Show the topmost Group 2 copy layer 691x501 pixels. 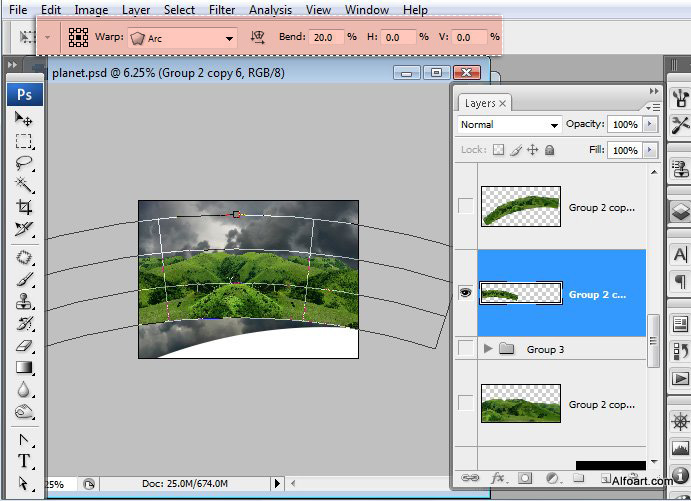point(465,206)
